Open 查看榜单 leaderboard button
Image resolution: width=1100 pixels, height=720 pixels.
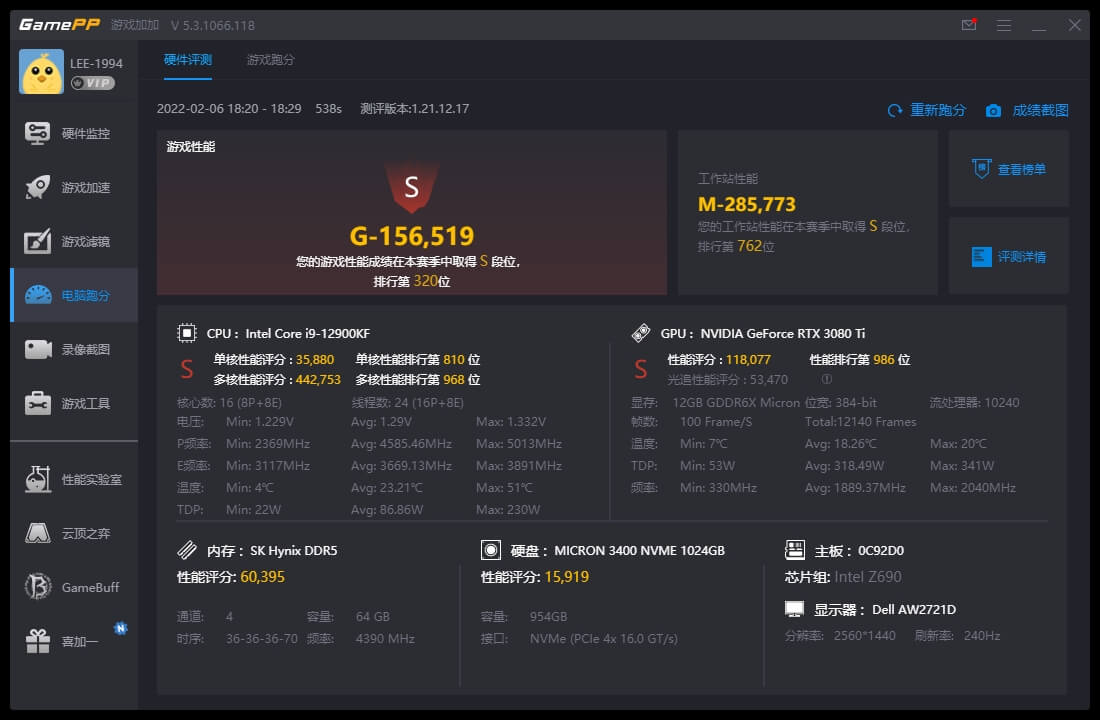[1009, 169]
